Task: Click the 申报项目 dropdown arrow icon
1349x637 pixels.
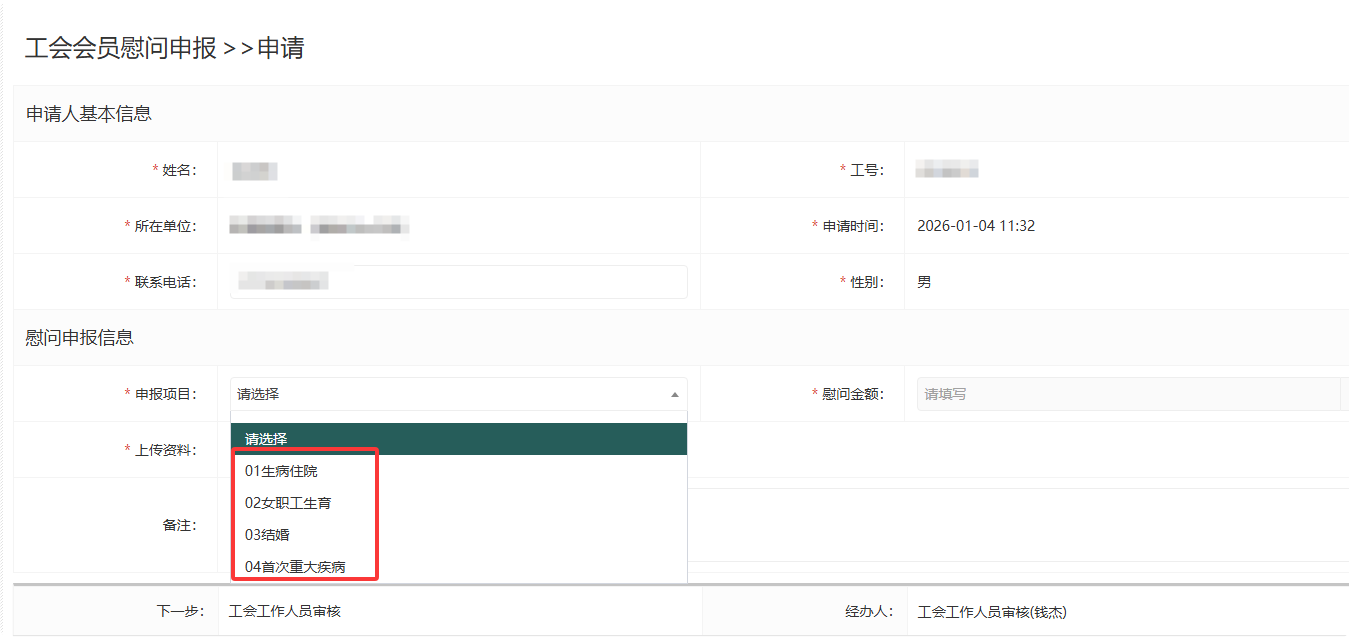Action: tap(674, 394)
